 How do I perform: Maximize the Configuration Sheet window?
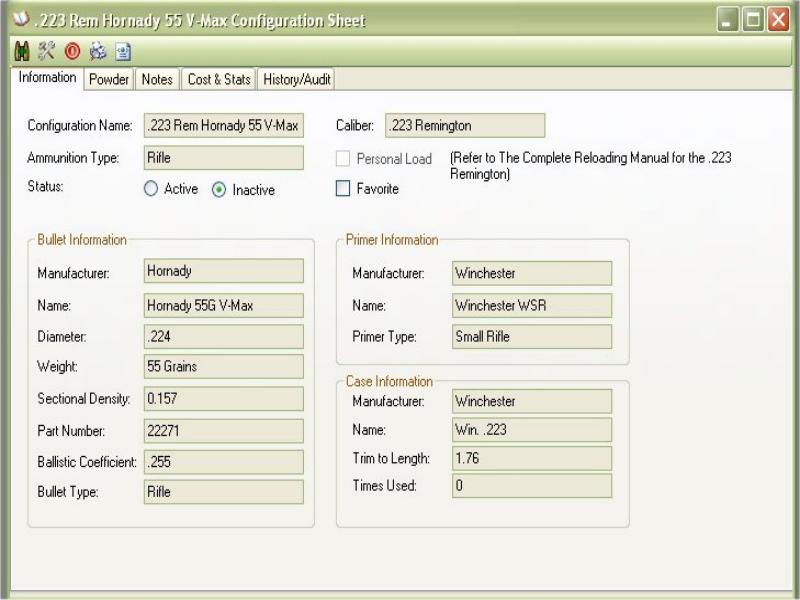tap(753, 20)
